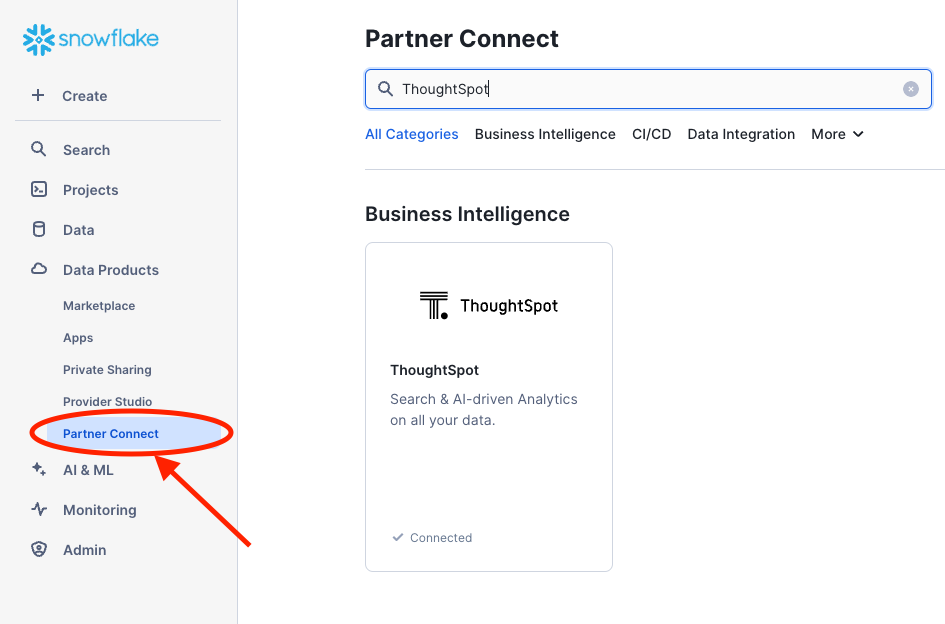Click the Search magnifier icon in the sidebar
Screen dimensions: 945x624
pos(38,150)
